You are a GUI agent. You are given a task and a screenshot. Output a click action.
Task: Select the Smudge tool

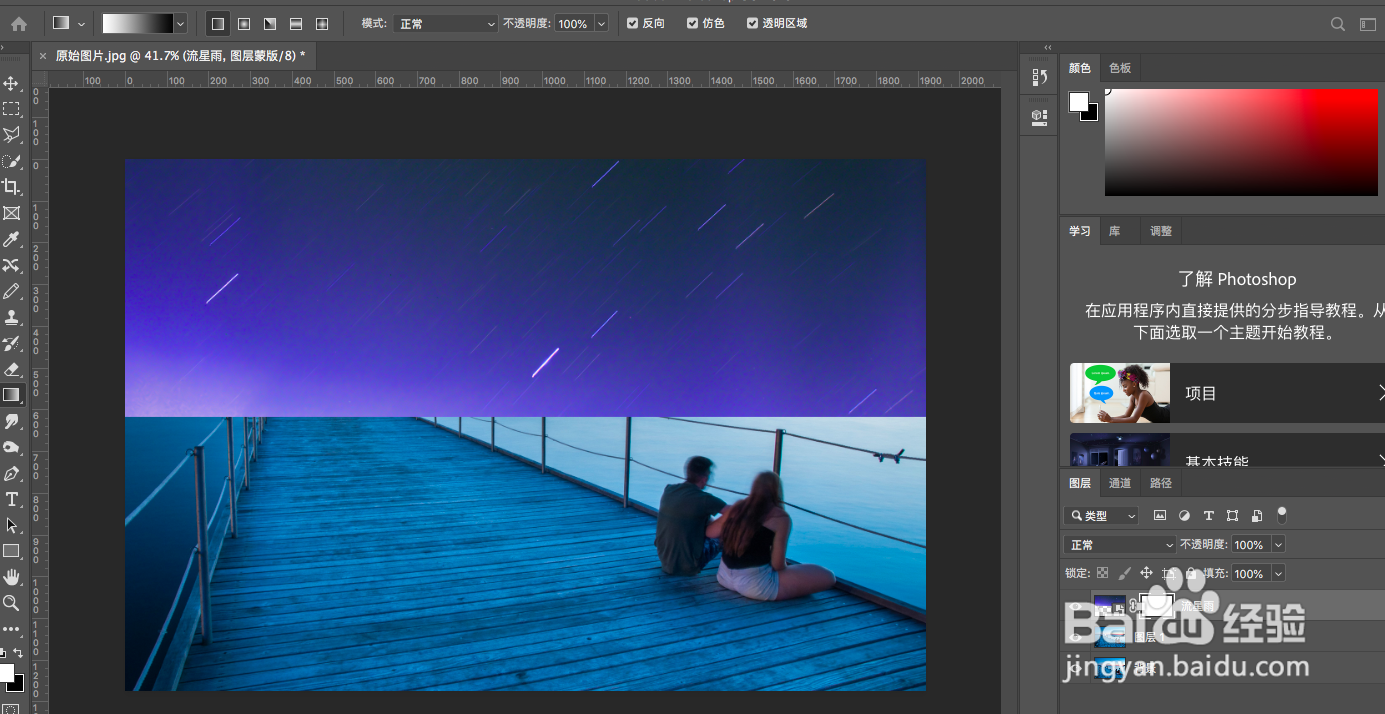tap(12, 421)
